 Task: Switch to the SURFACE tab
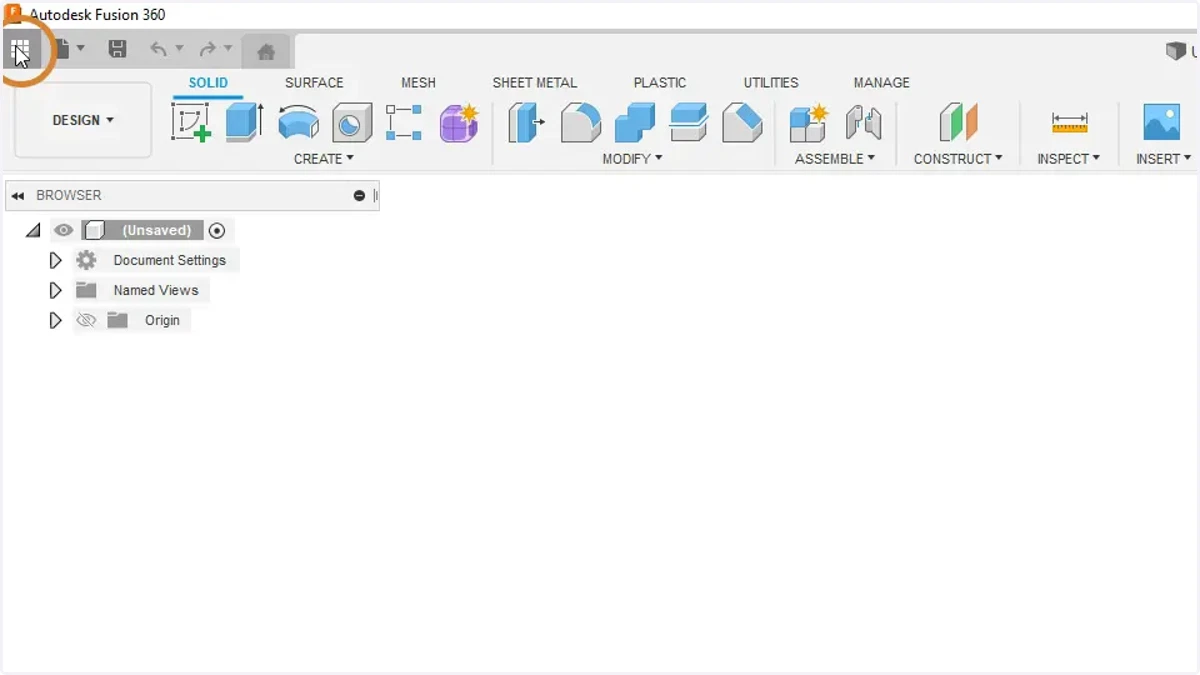tap(314, 83)
